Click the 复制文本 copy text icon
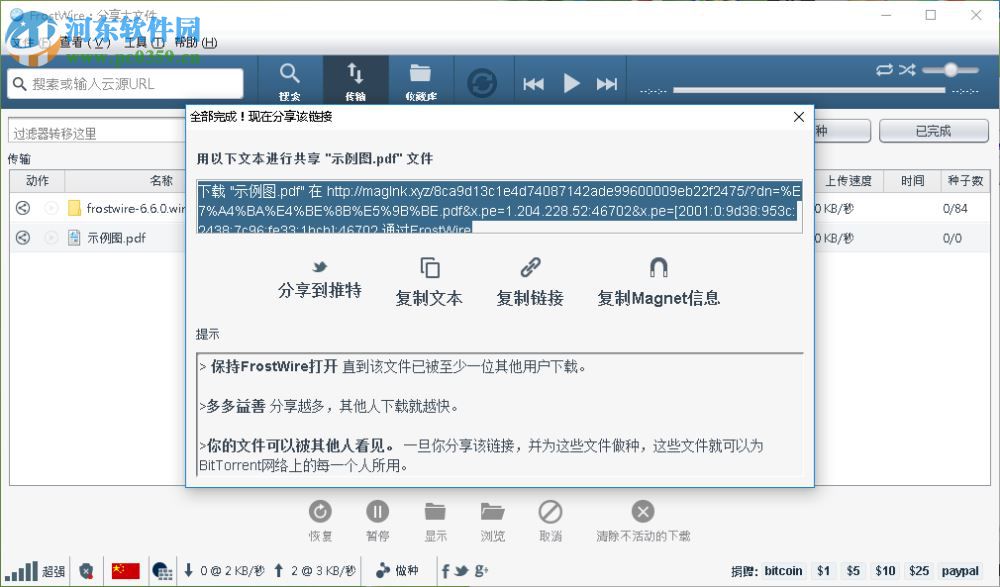This screenshot has width=1000, height=587. pyautogui.click(x=428, y=268)
